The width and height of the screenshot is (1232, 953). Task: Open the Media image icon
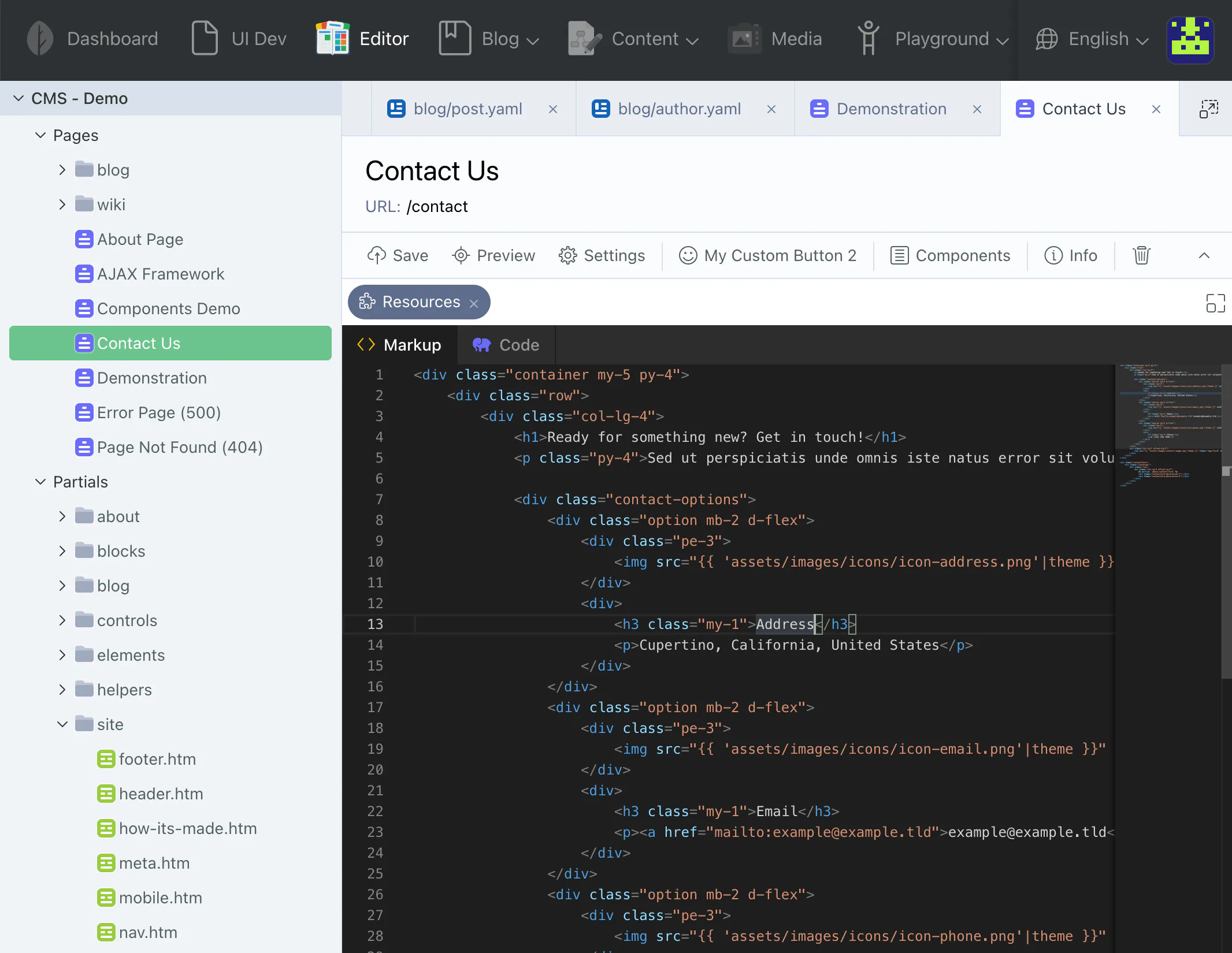[744, 39]
